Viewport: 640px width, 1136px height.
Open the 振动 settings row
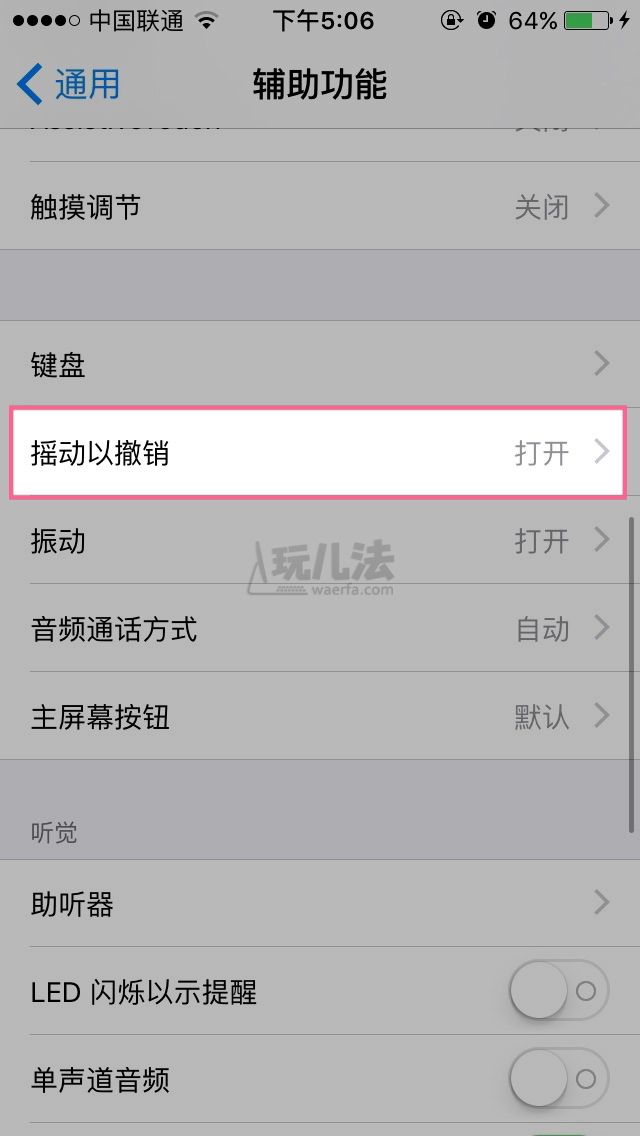(320, 540)
